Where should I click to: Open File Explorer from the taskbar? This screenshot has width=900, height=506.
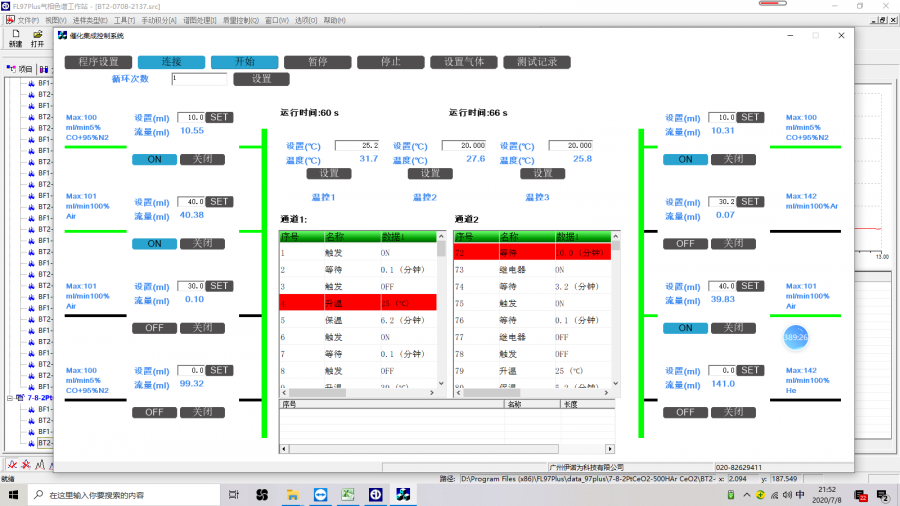(x=293, y=495)
